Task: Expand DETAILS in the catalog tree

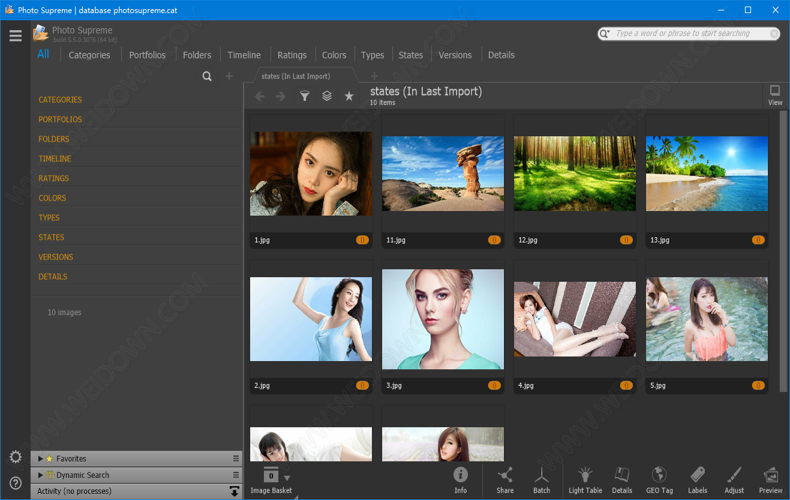Action: point(53,277)
